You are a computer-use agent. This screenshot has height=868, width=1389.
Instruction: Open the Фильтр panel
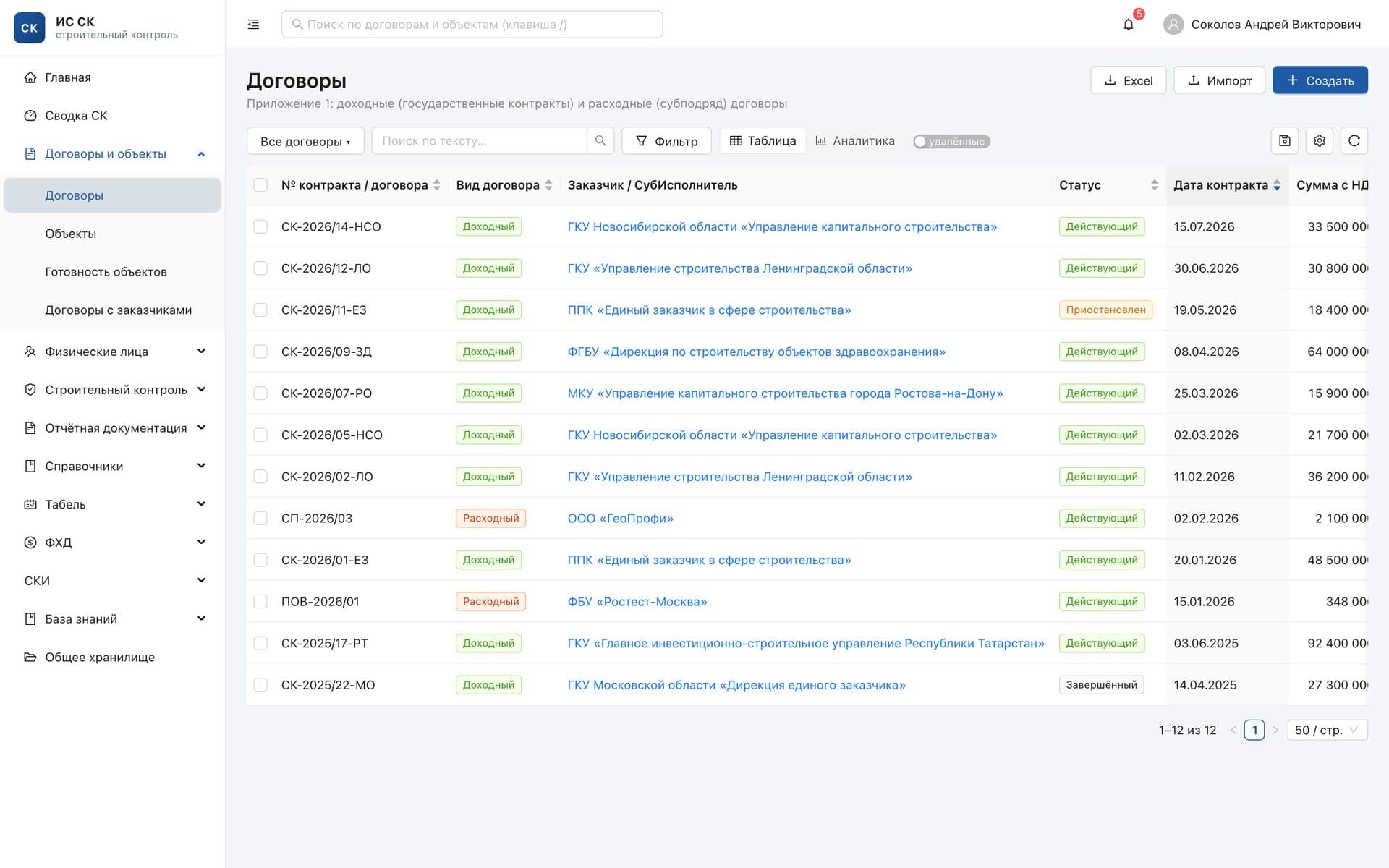coord(666,141)
